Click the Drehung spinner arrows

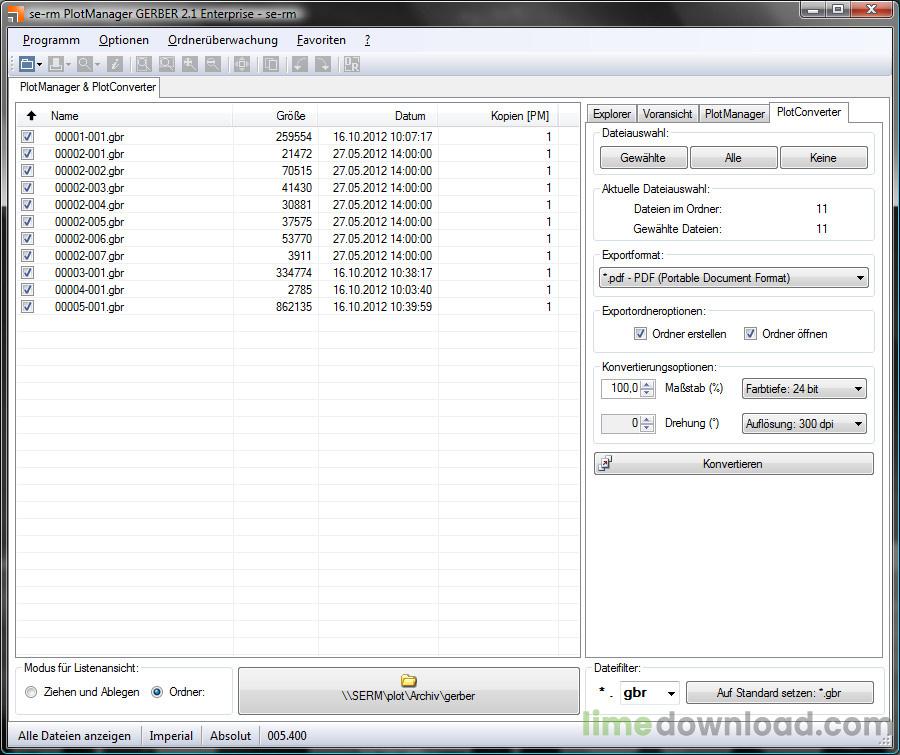647,424
